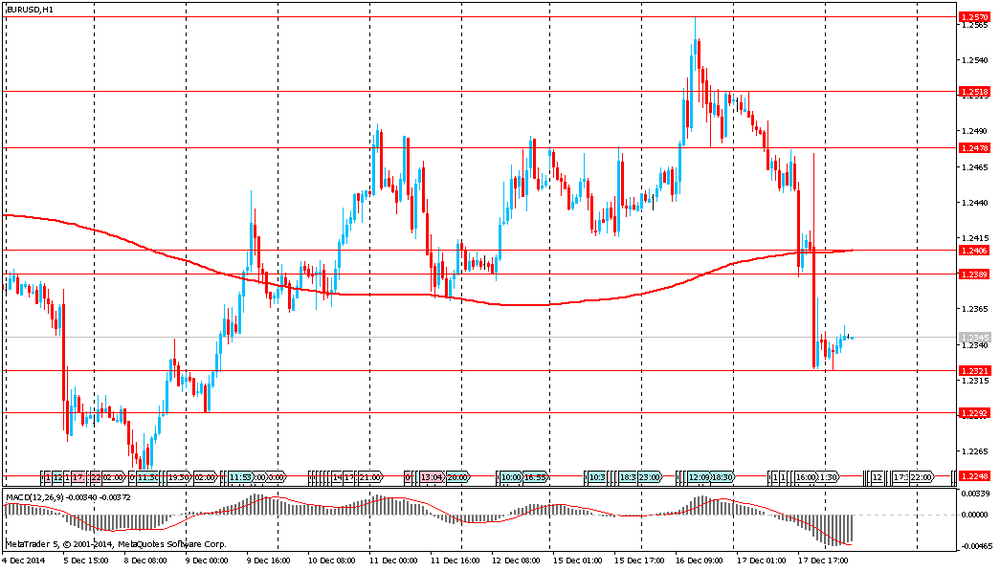
Task: Click the 16 Dec 09:00 time axis label
Action: point(704,562)
